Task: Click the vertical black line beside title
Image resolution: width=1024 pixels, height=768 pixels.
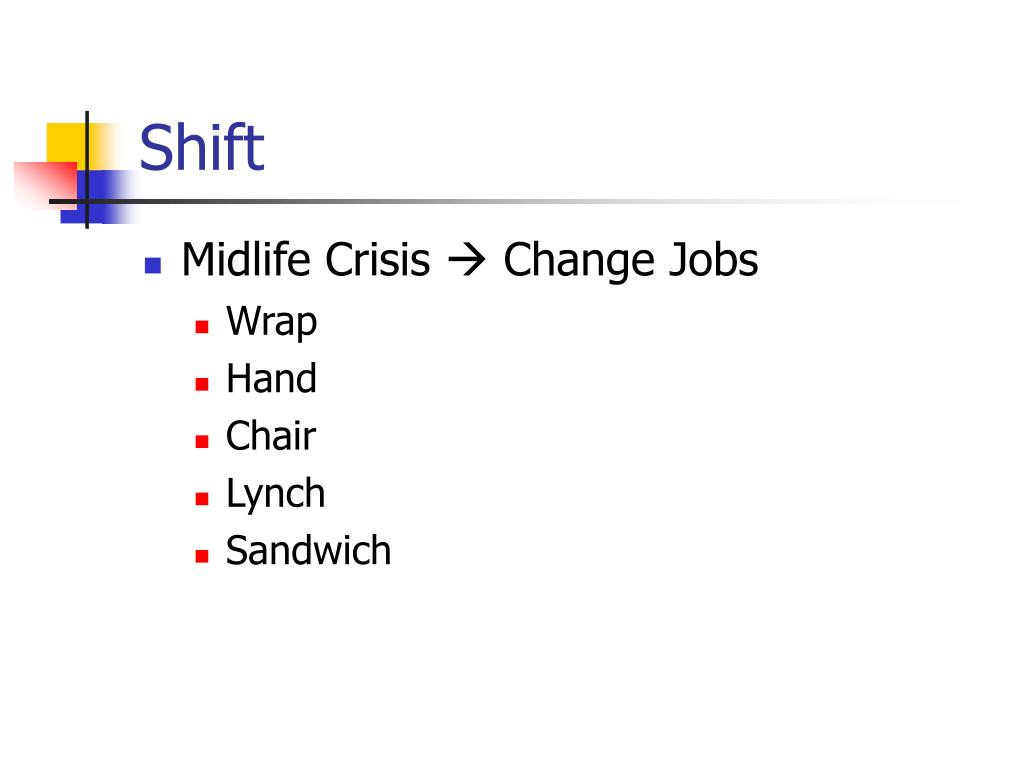Action: coord(87,170)
